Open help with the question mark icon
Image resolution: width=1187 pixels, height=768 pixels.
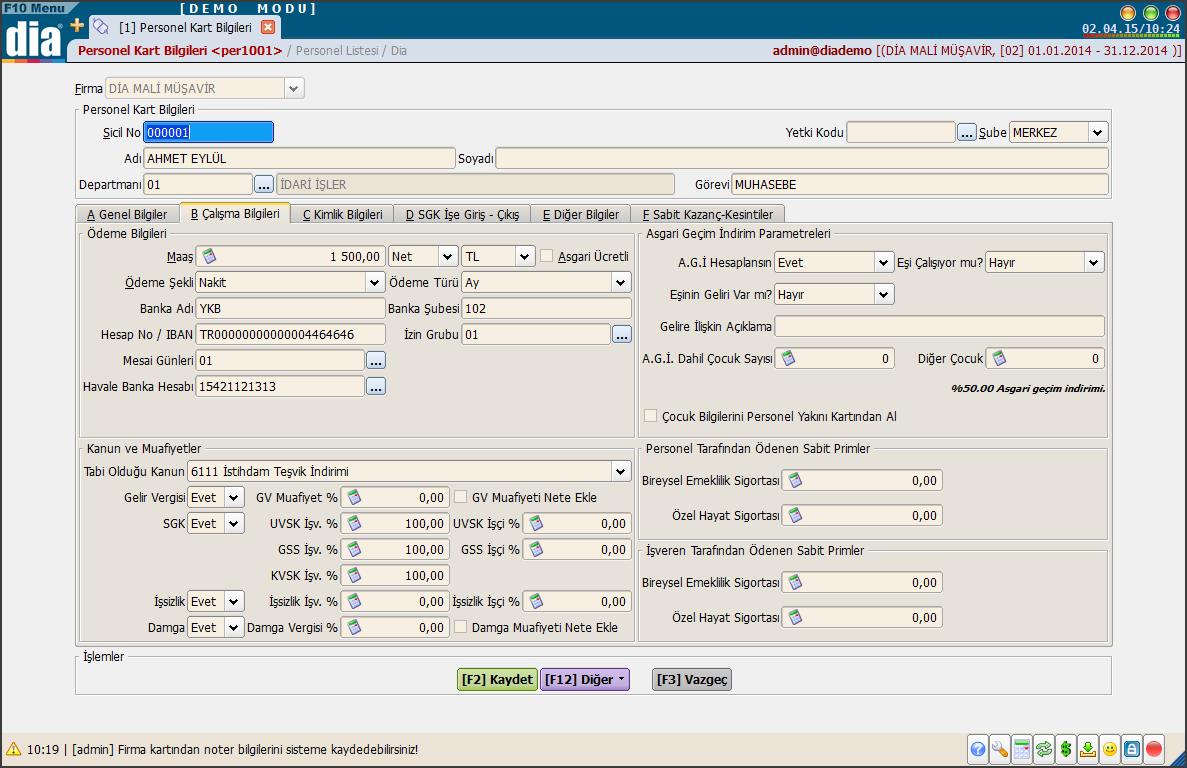coord(978,749)
